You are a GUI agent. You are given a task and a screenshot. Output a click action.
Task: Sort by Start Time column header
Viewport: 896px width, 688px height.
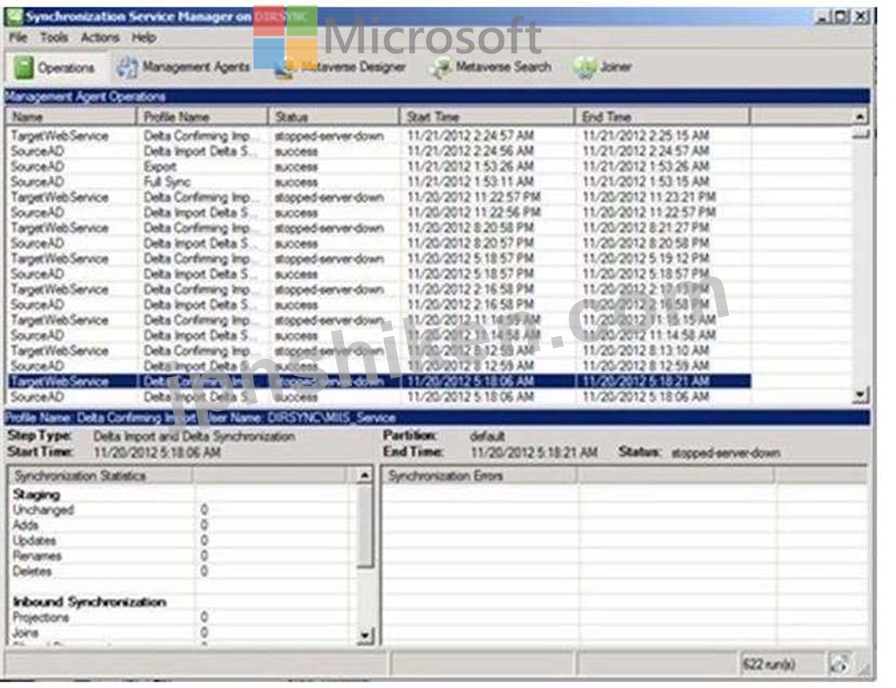point(486,117)
